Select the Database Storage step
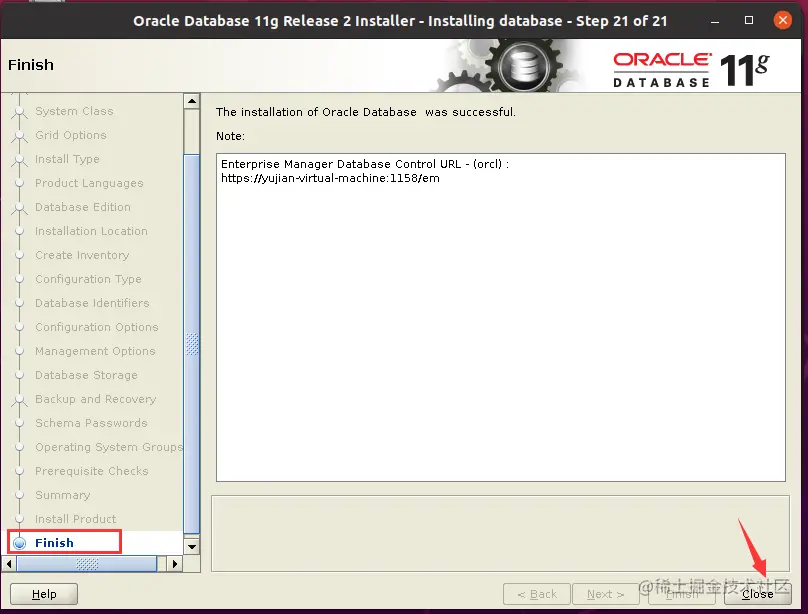 [x=86, y=375]
